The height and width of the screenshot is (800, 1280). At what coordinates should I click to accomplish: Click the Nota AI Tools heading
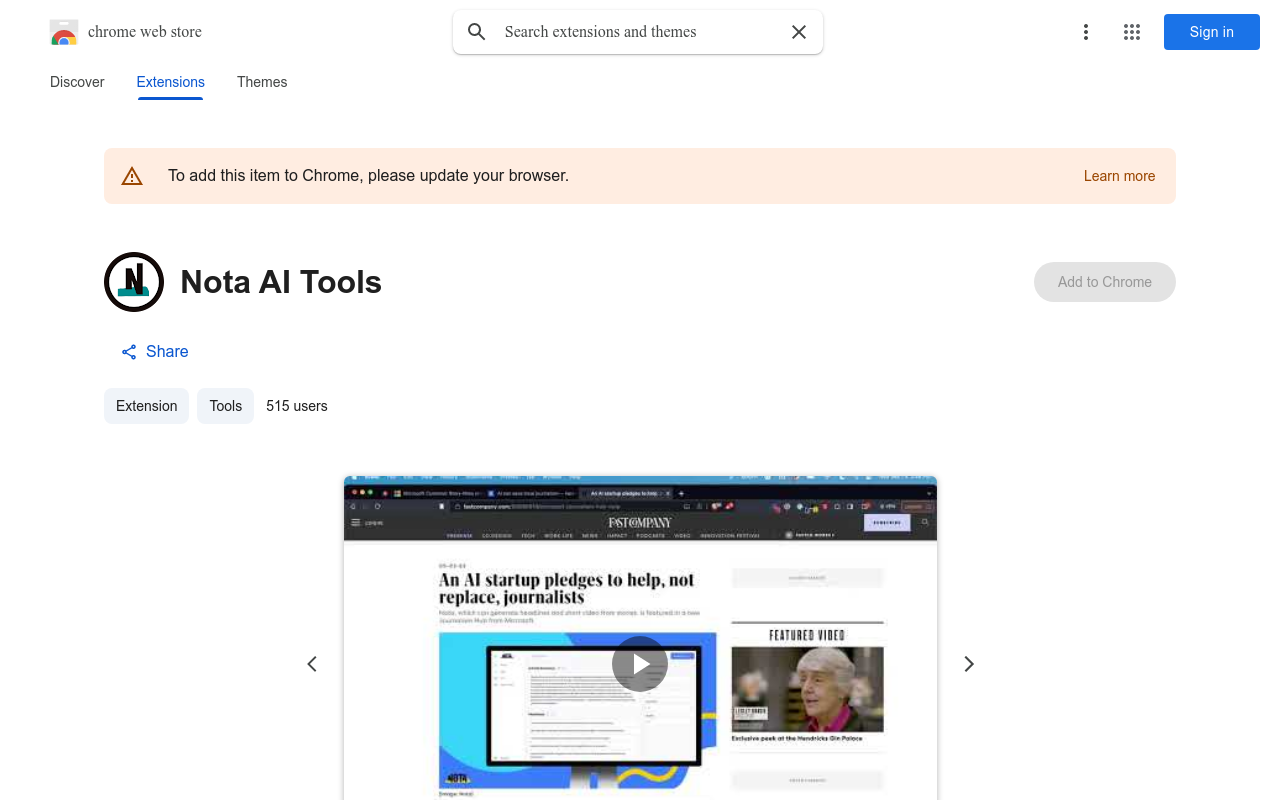(x=281, y=282)
